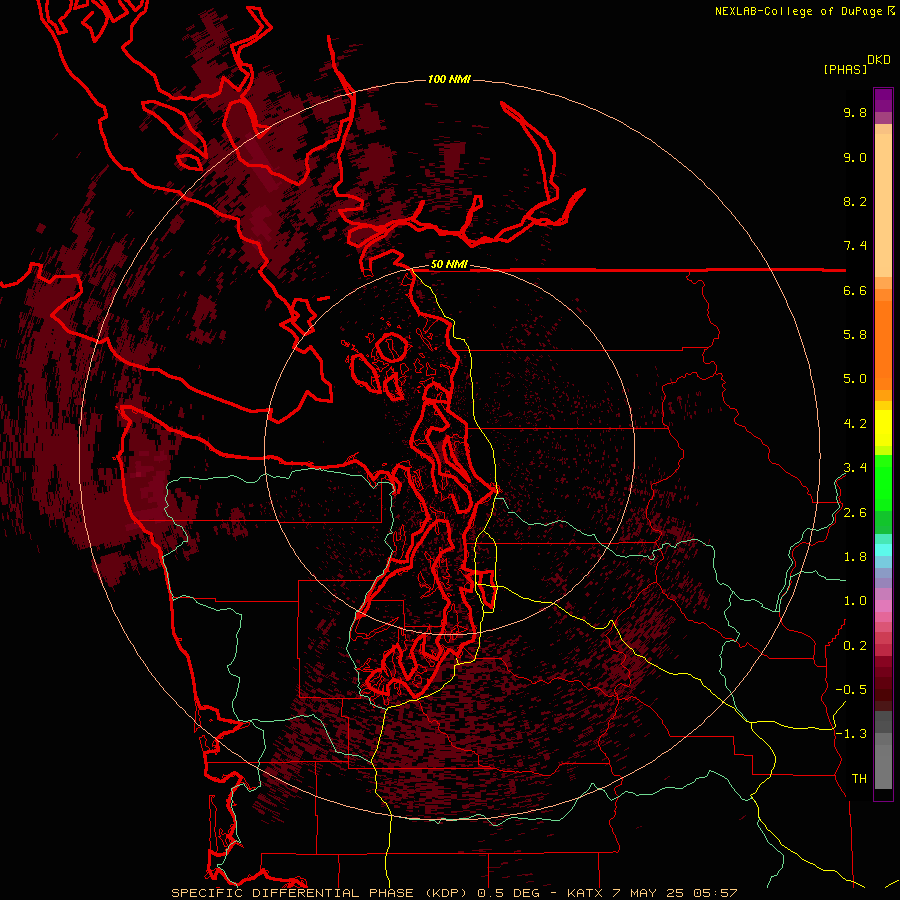Click the 6.6 scale value
This screenshot has height=900, width=900.
pyautogui.click(x=855, y=290)
